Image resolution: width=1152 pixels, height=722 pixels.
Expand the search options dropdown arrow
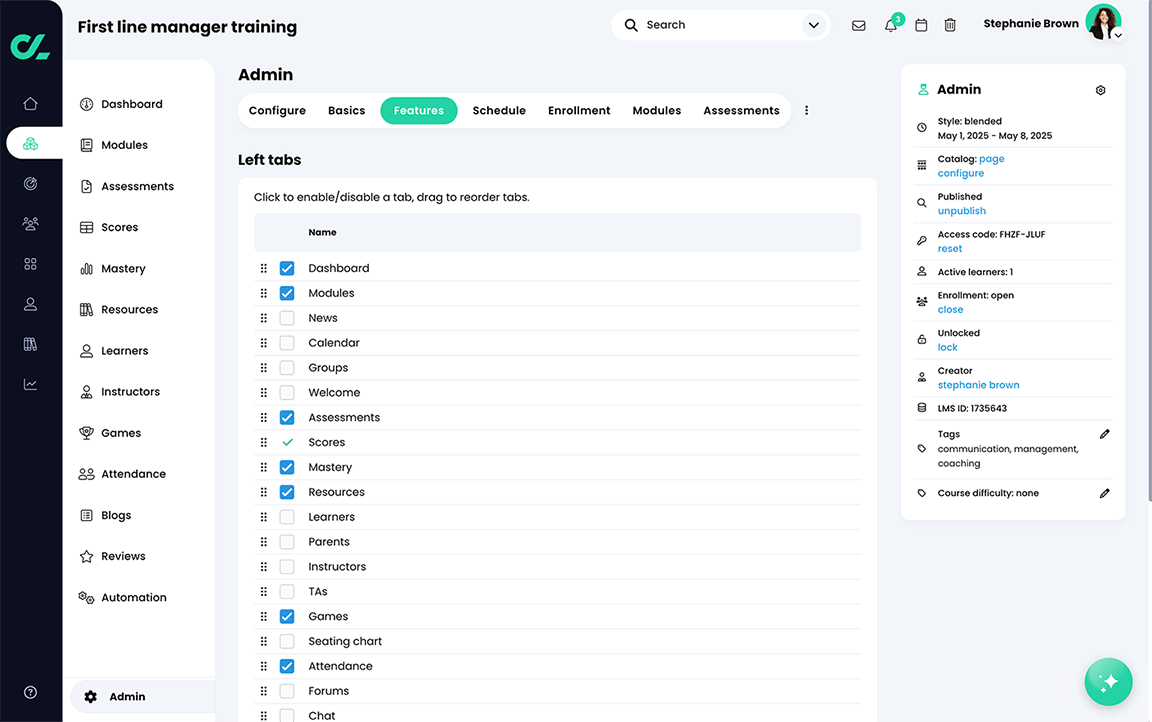pos(813,25)
